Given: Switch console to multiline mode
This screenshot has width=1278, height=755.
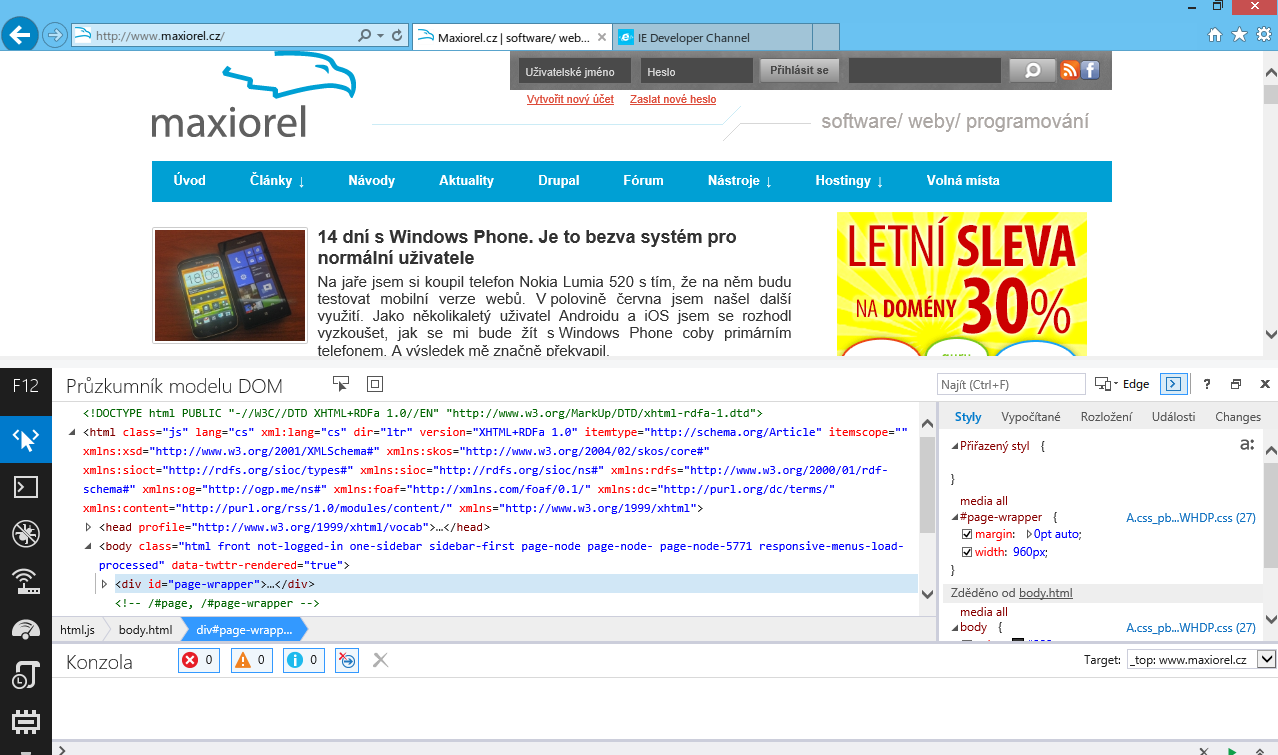Looking at the screenshot, I should point(1258,750).
